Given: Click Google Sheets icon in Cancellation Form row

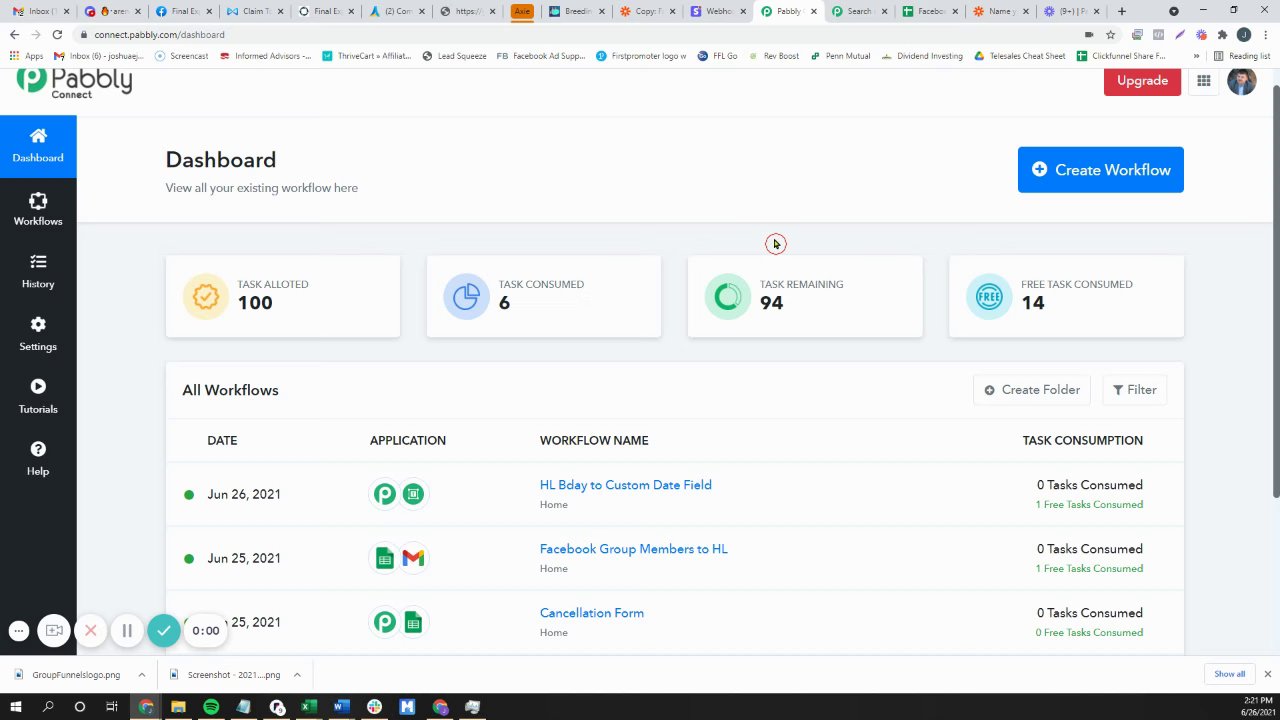Looking at the screenshot, I should (x=413, y=622).
